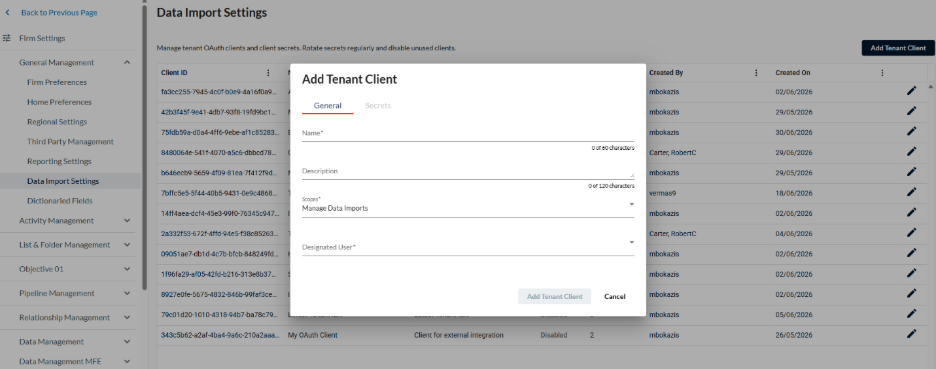Sort by Client ID column header
Image resolution: width=936 pixels, height=369 pixels.
(174, 72)
